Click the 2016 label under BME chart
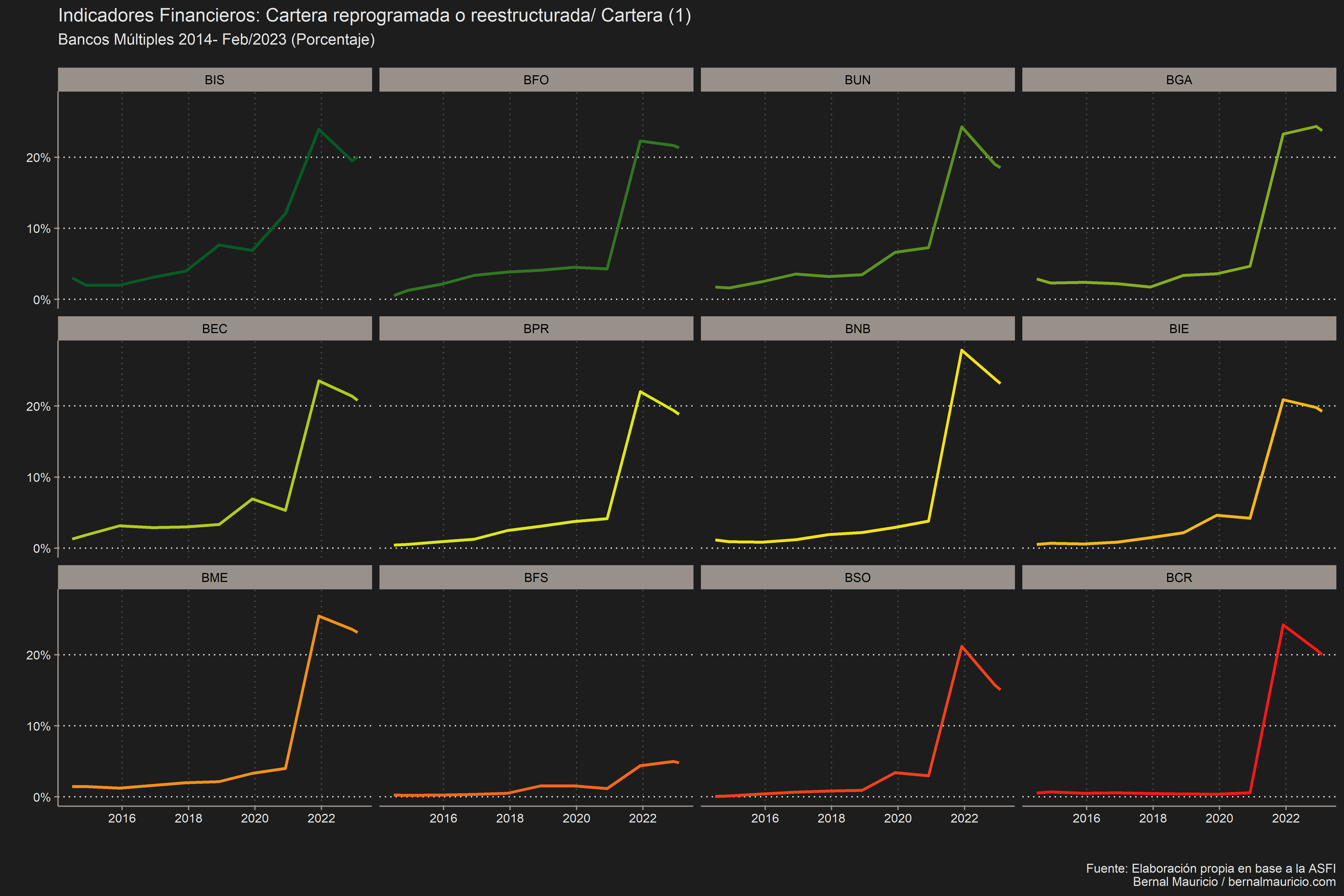 tap(122, 818)
